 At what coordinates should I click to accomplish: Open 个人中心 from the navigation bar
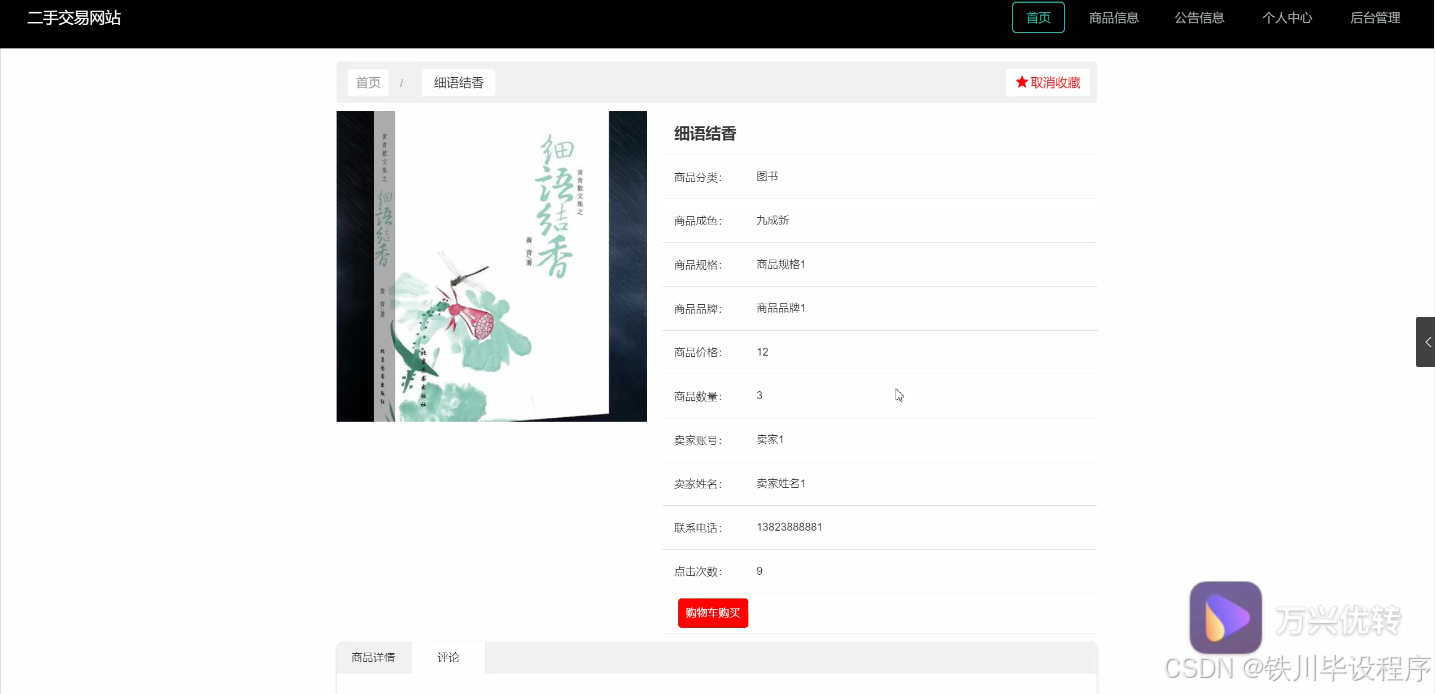(1287, 18)
